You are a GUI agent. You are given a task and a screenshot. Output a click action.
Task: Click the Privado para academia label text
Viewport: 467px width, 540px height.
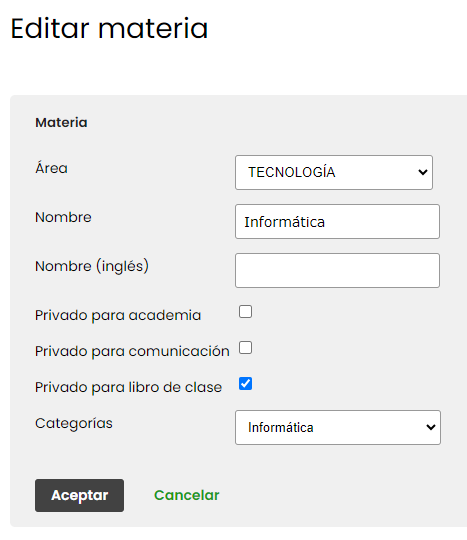(x=118, y=315)
